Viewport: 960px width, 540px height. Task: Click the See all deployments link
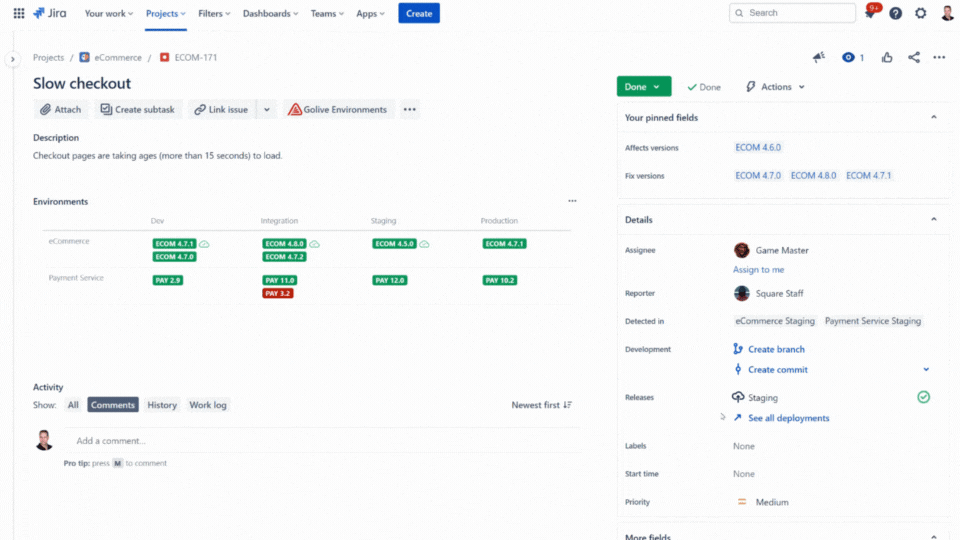pos(788,418)
